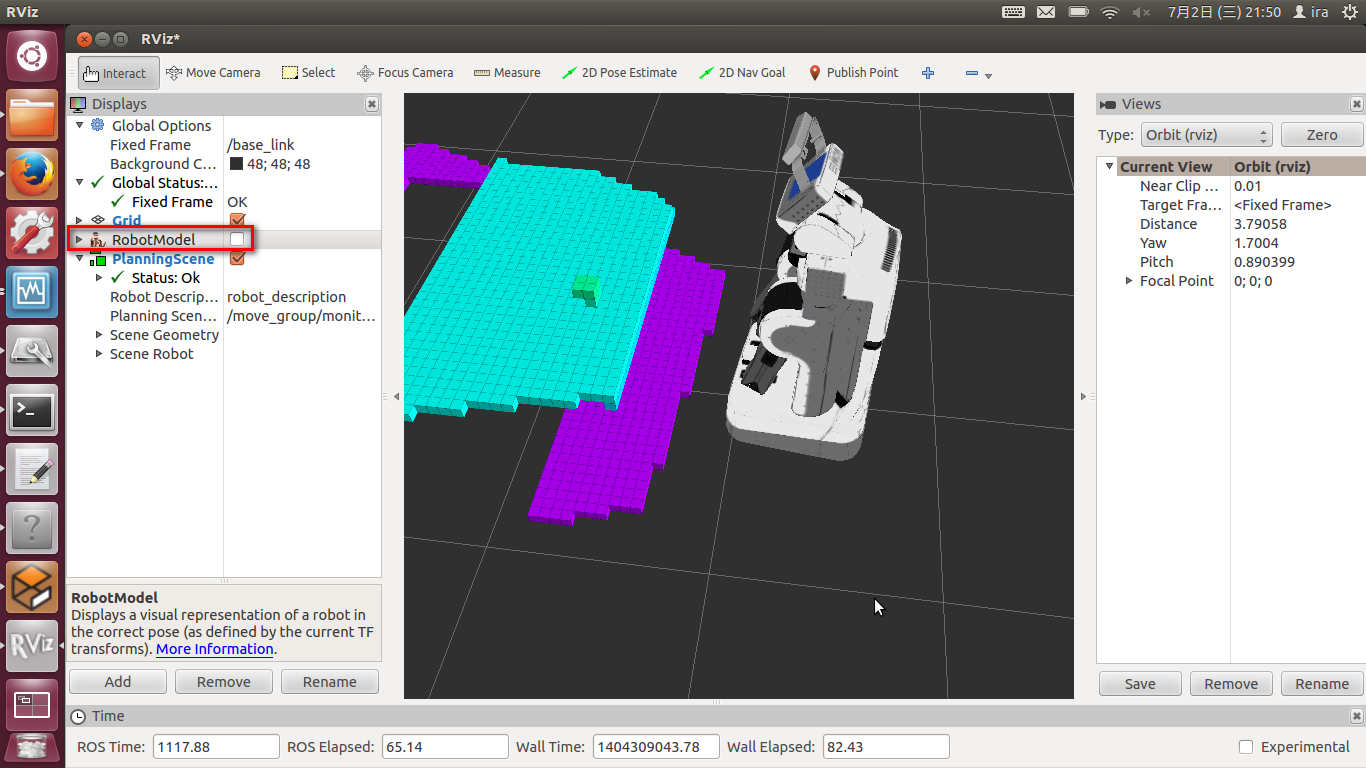
Task: Click Save in Views panel
Action: [x=1140, y=684]
